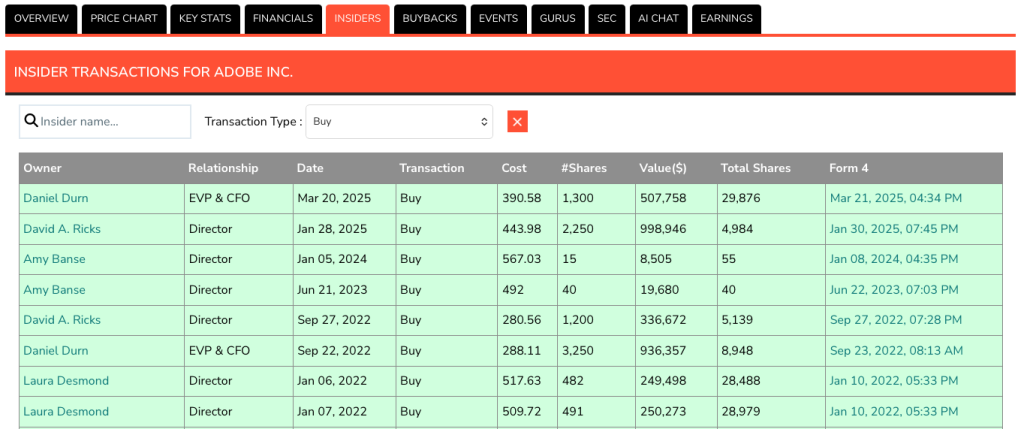1024x429 pixels.
Task: Switch to the OVERVIEW tab
Action: click(x=41, y=18)
